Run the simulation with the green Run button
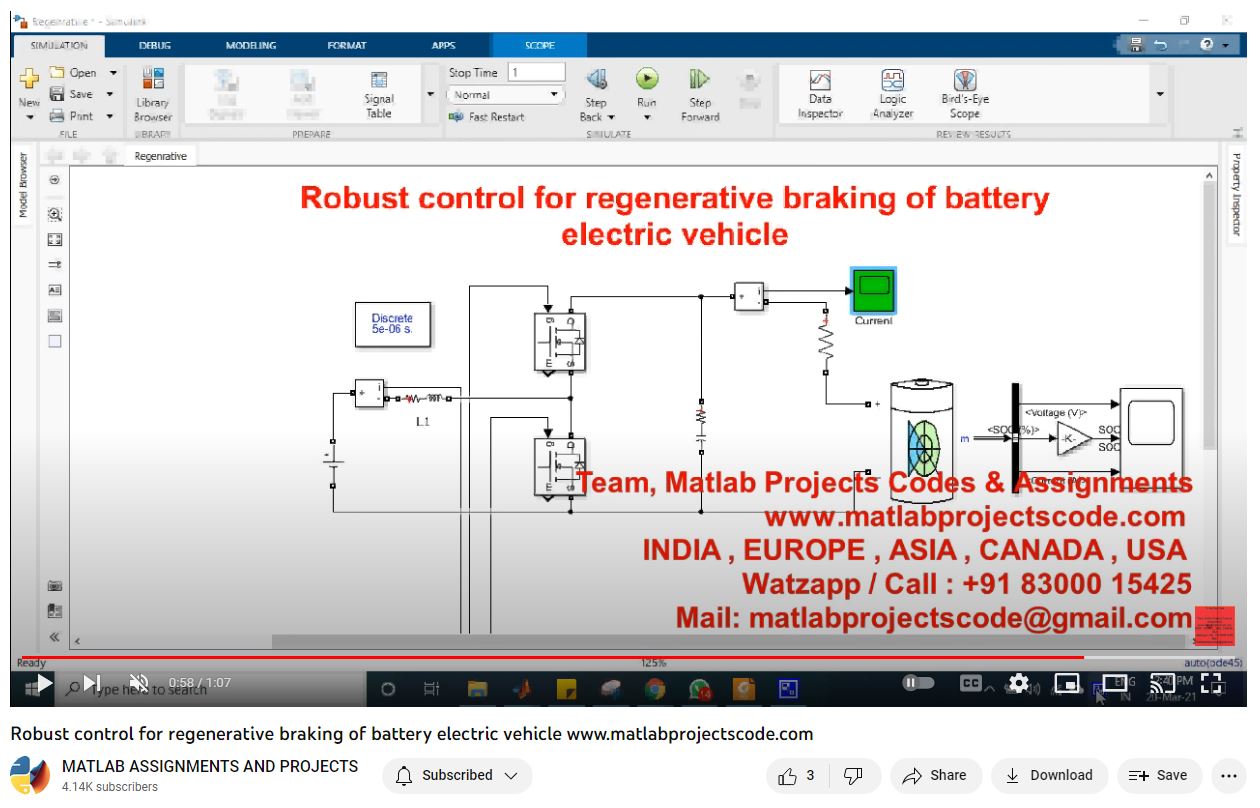 click(647, 79)
